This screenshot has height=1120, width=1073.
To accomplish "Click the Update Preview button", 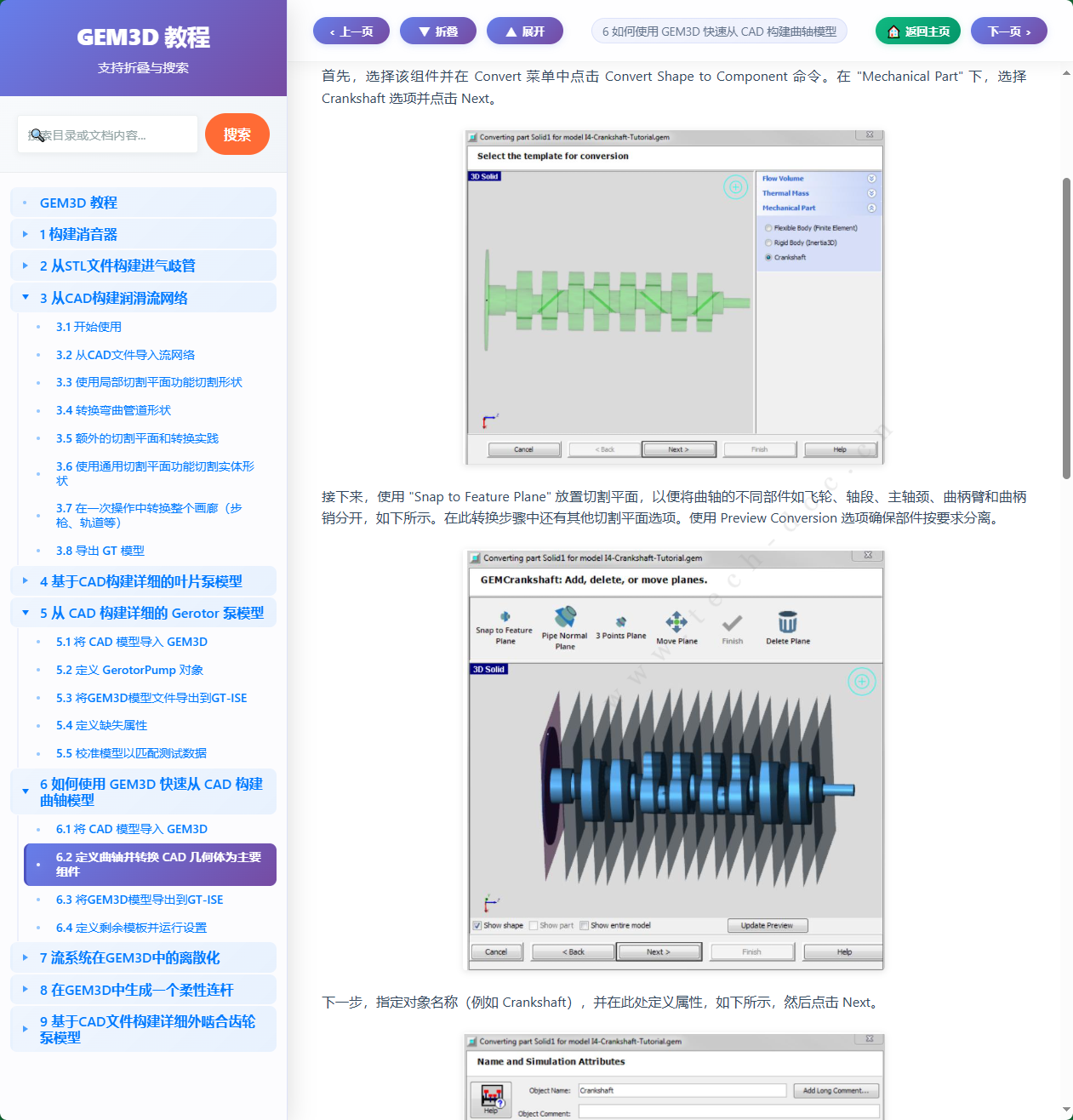I will point(767,925).
